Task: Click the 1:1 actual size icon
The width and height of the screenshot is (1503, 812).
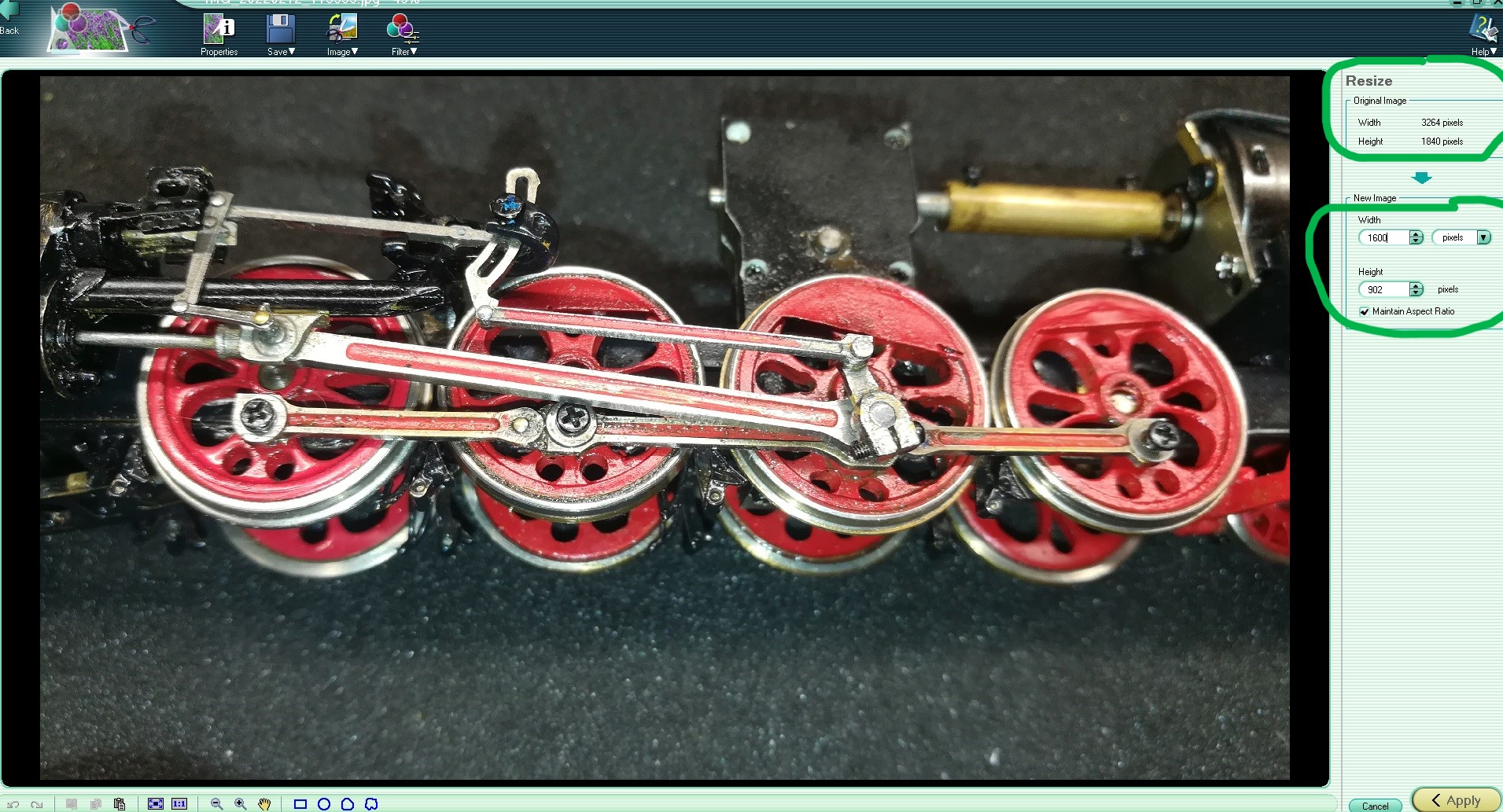Action: tap(179, 803)
